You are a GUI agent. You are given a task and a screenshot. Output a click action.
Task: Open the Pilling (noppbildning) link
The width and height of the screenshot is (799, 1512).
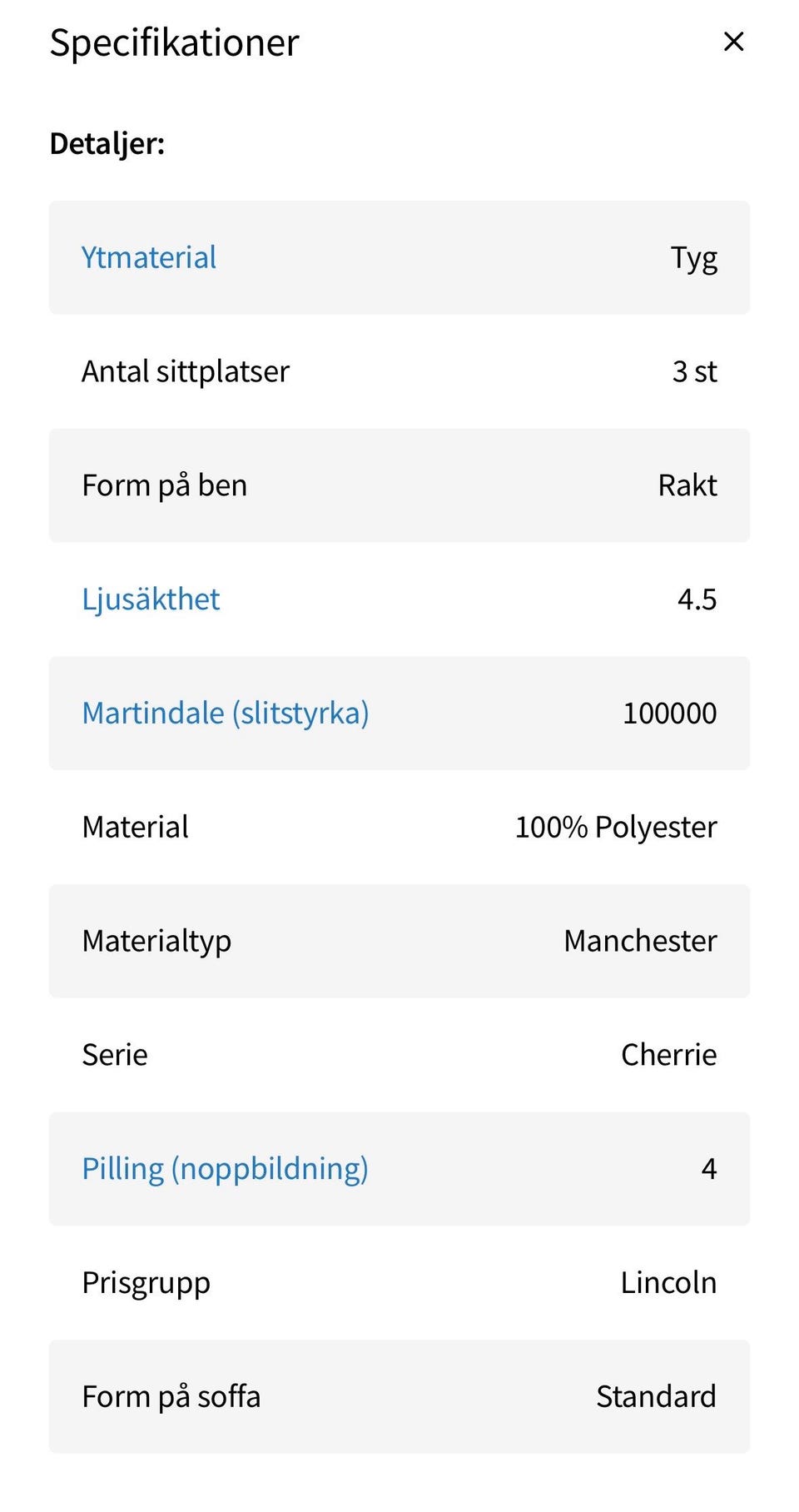coord(225,1169)
